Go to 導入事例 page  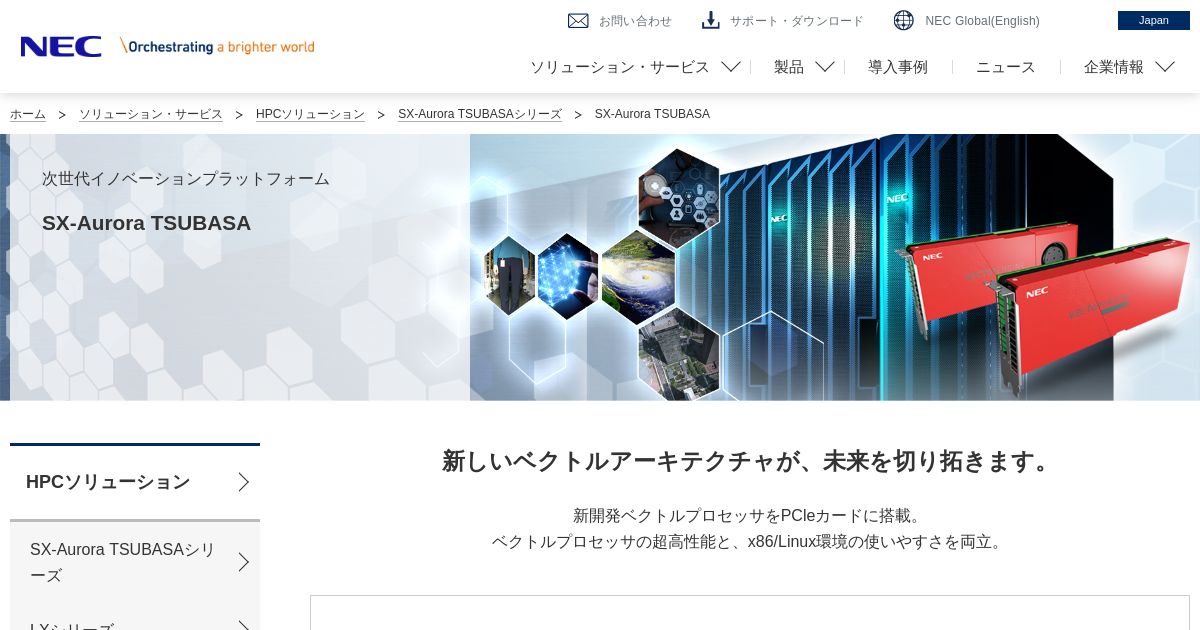coord(898,67)
